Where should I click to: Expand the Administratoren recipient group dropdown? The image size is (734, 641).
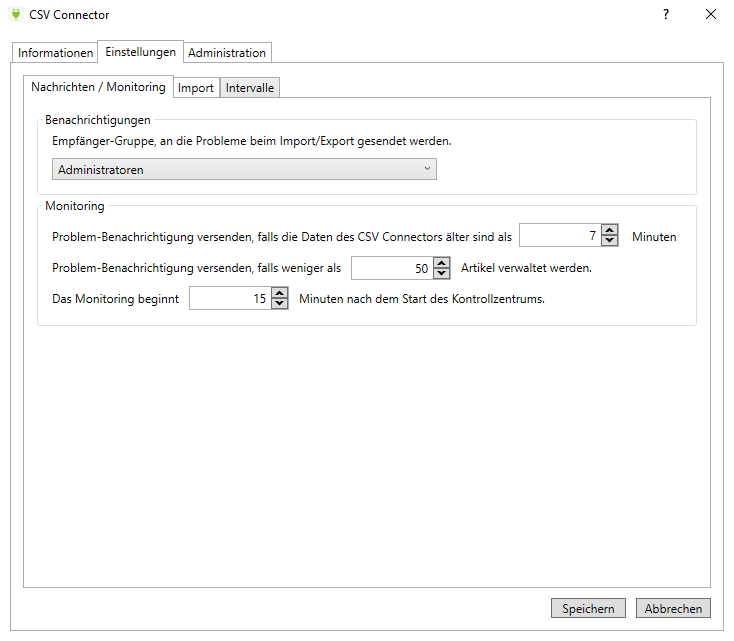point(245,170)
